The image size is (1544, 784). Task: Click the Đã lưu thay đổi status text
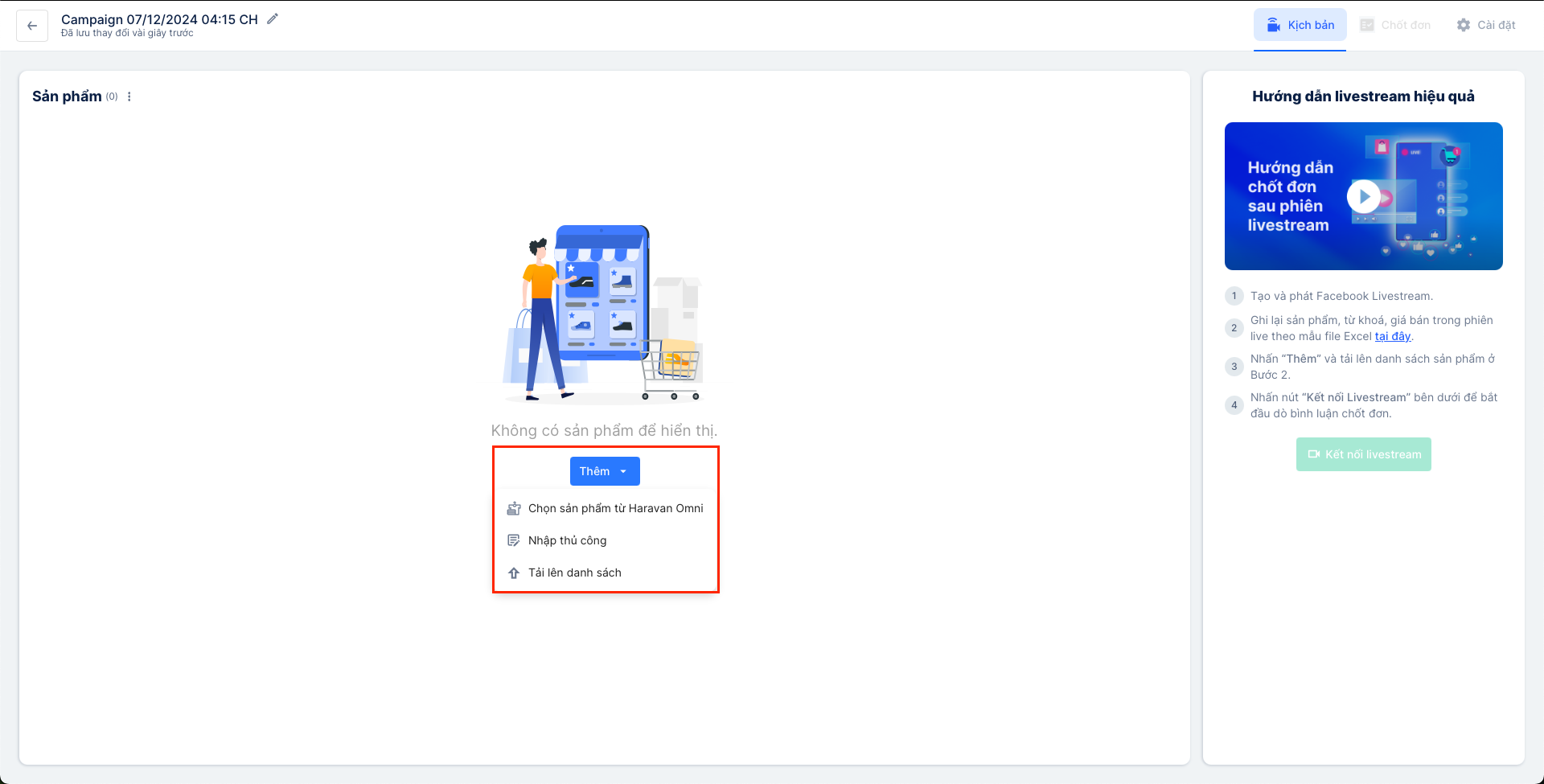[x=127, y=34]
